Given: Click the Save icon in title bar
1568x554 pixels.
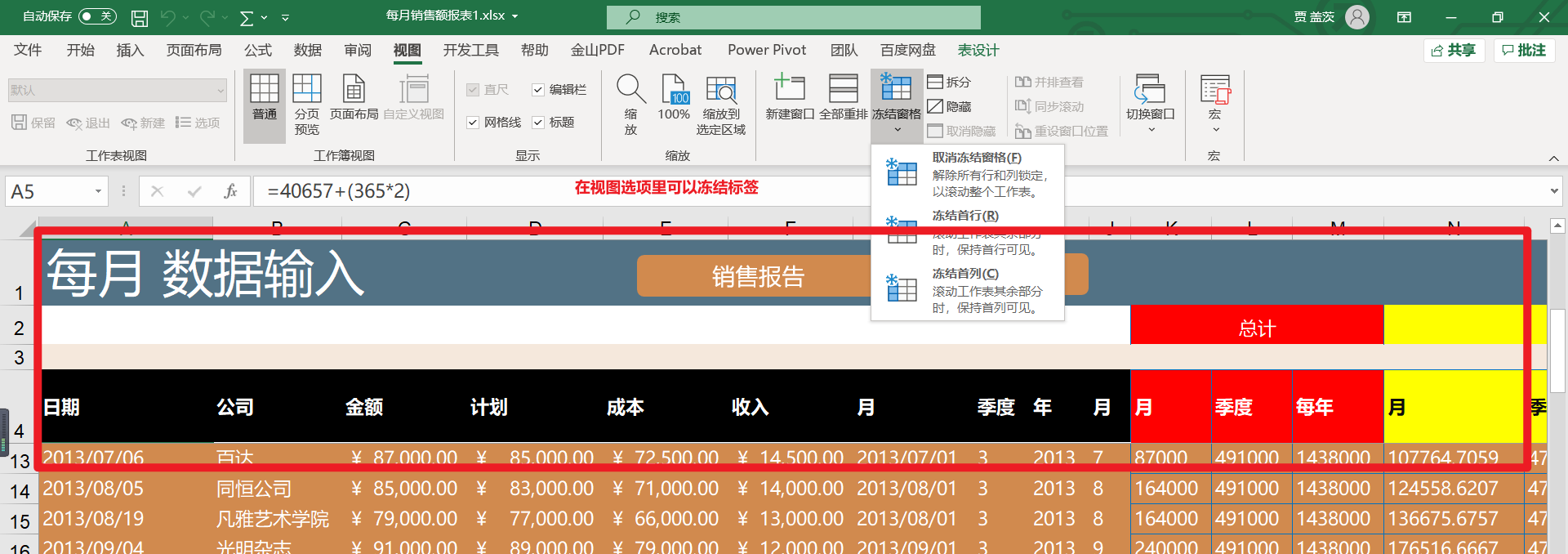Looking at the screenshot, I should click(140, 17).
